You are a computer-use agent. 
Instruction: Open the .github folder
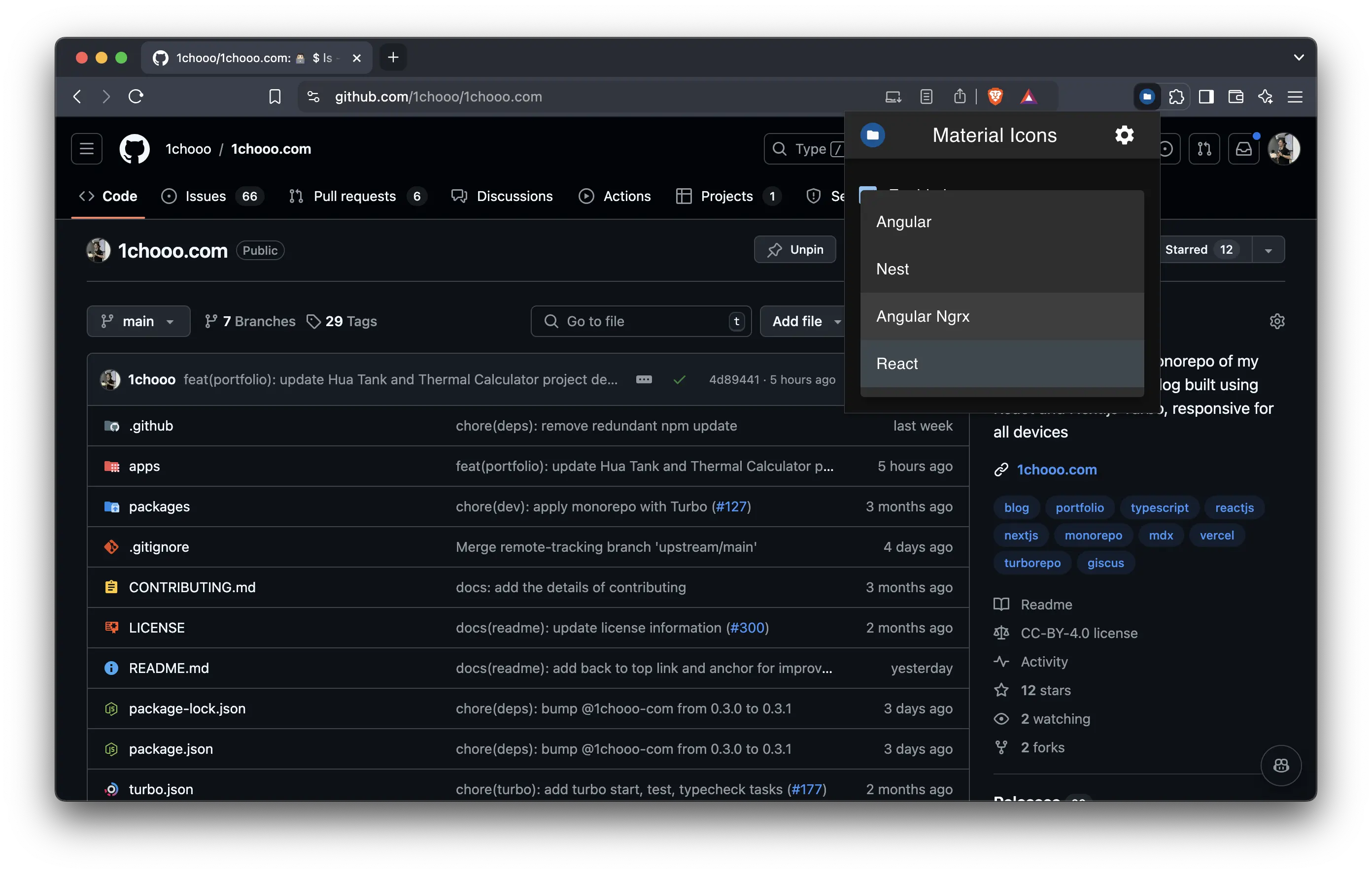pyautogui.click(x=151, y=426)
